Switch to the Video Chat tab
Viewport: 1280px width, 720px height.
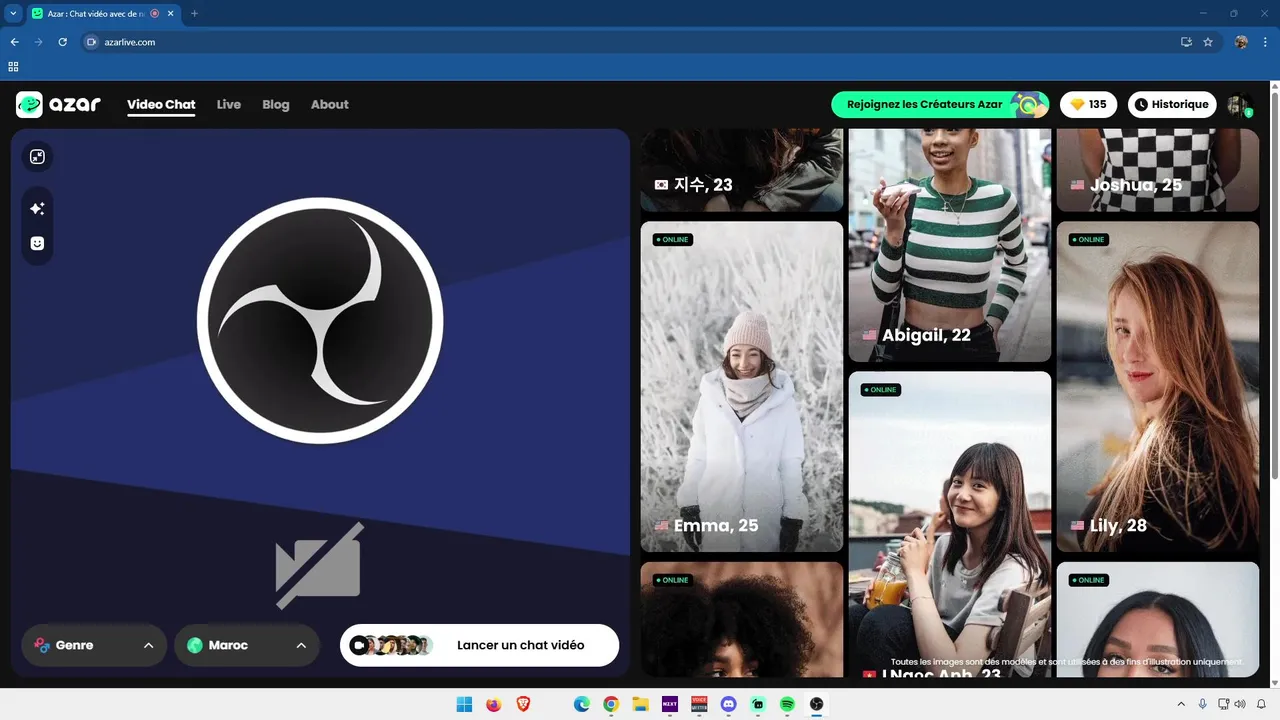(x=161, y=104)
